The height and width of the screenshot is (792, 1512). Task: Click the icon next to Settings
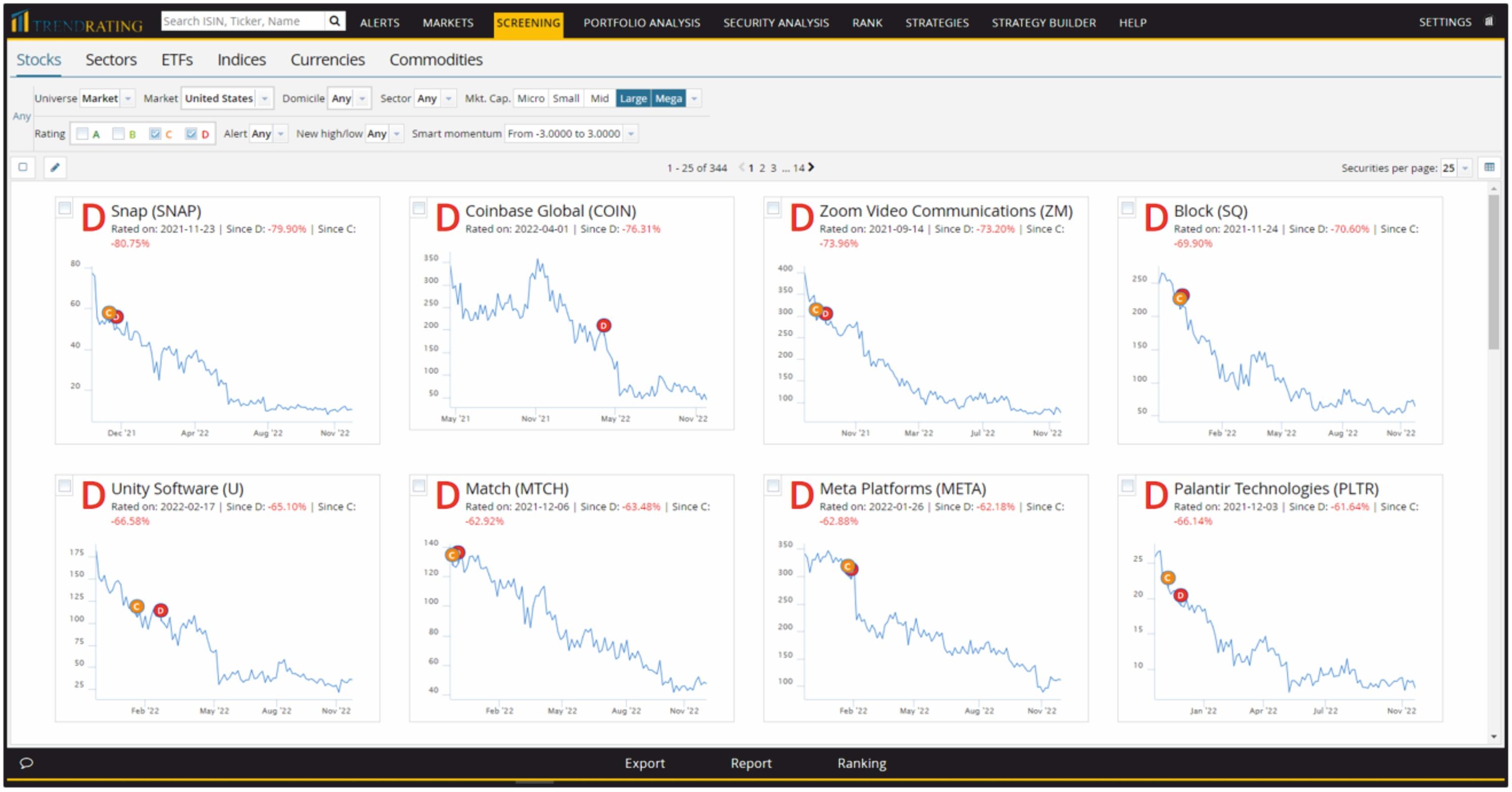coord(1489,22)
